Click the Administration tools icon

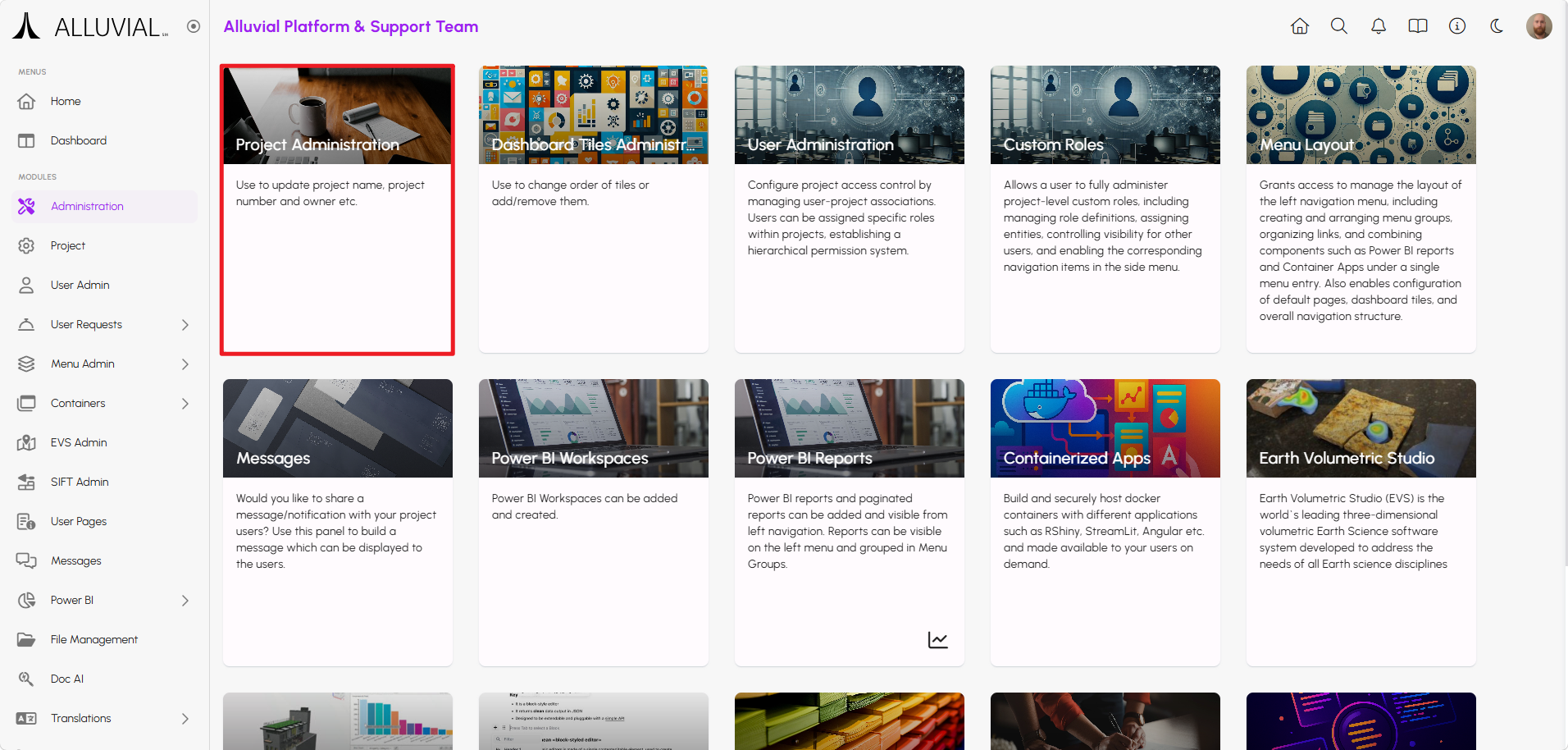click(26, 206)
